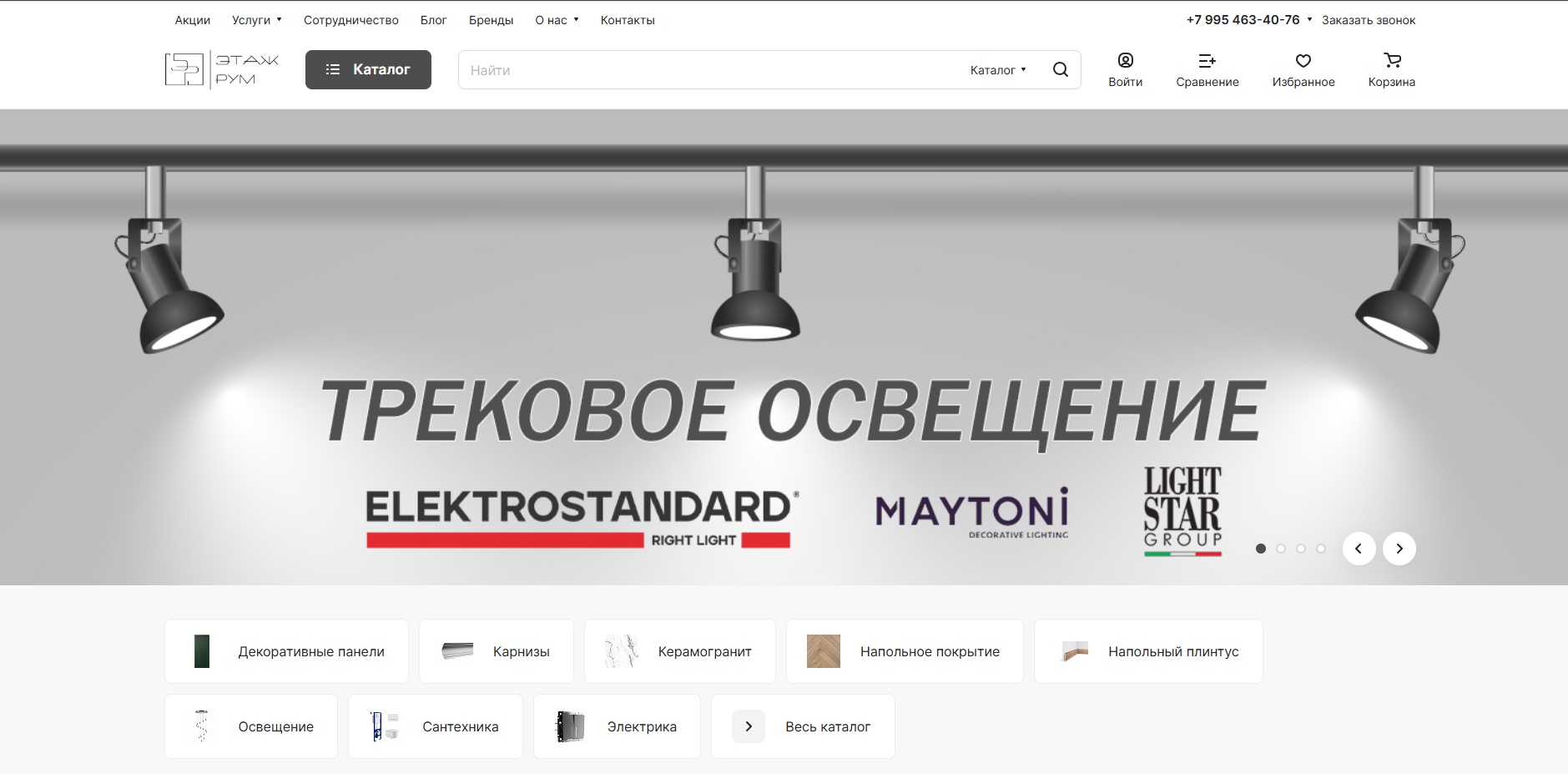Click the Заказать звонок link
The height and width of the screenshot is (774, 1568).
(1368, 20)
